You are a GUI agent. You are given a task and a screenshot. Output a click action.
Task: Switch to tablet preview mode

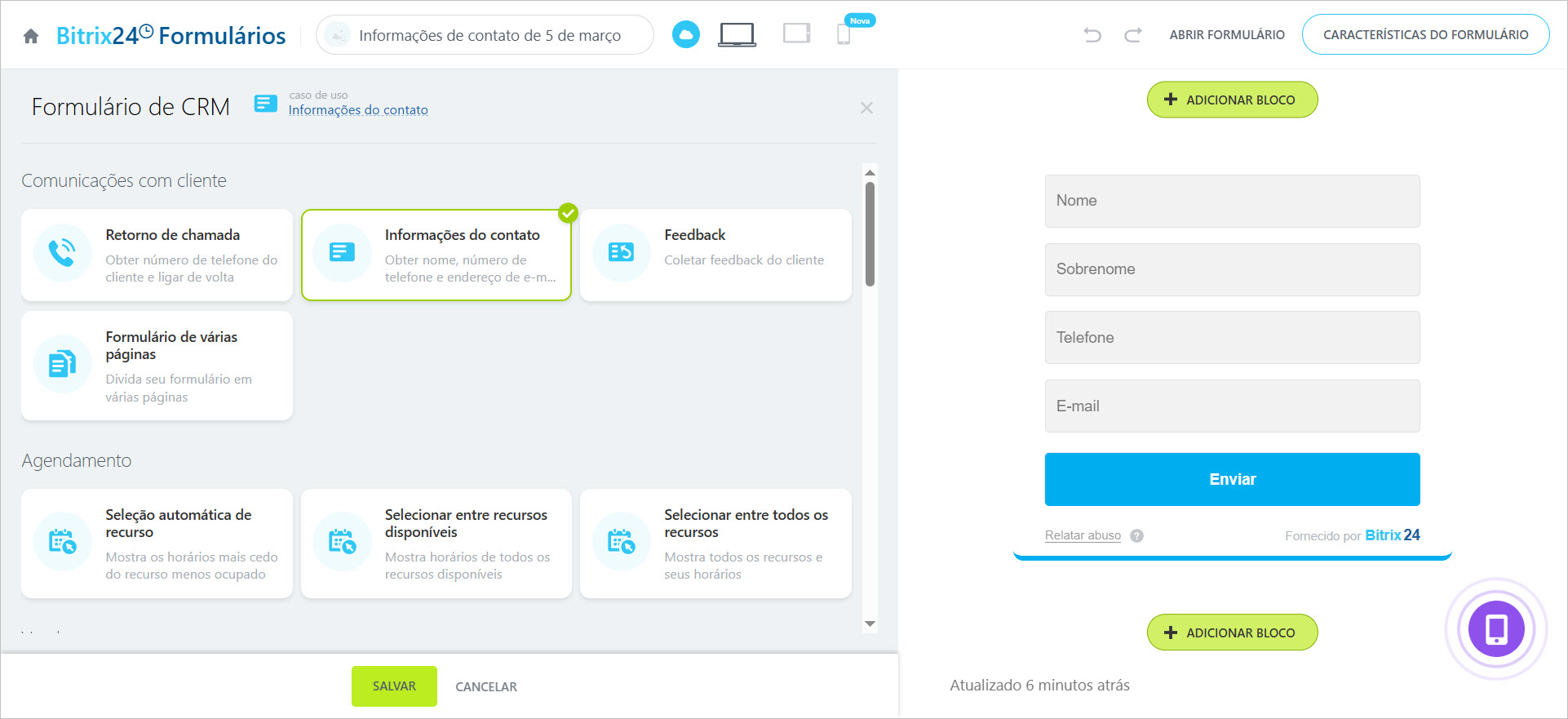click(x=796, y=33)
